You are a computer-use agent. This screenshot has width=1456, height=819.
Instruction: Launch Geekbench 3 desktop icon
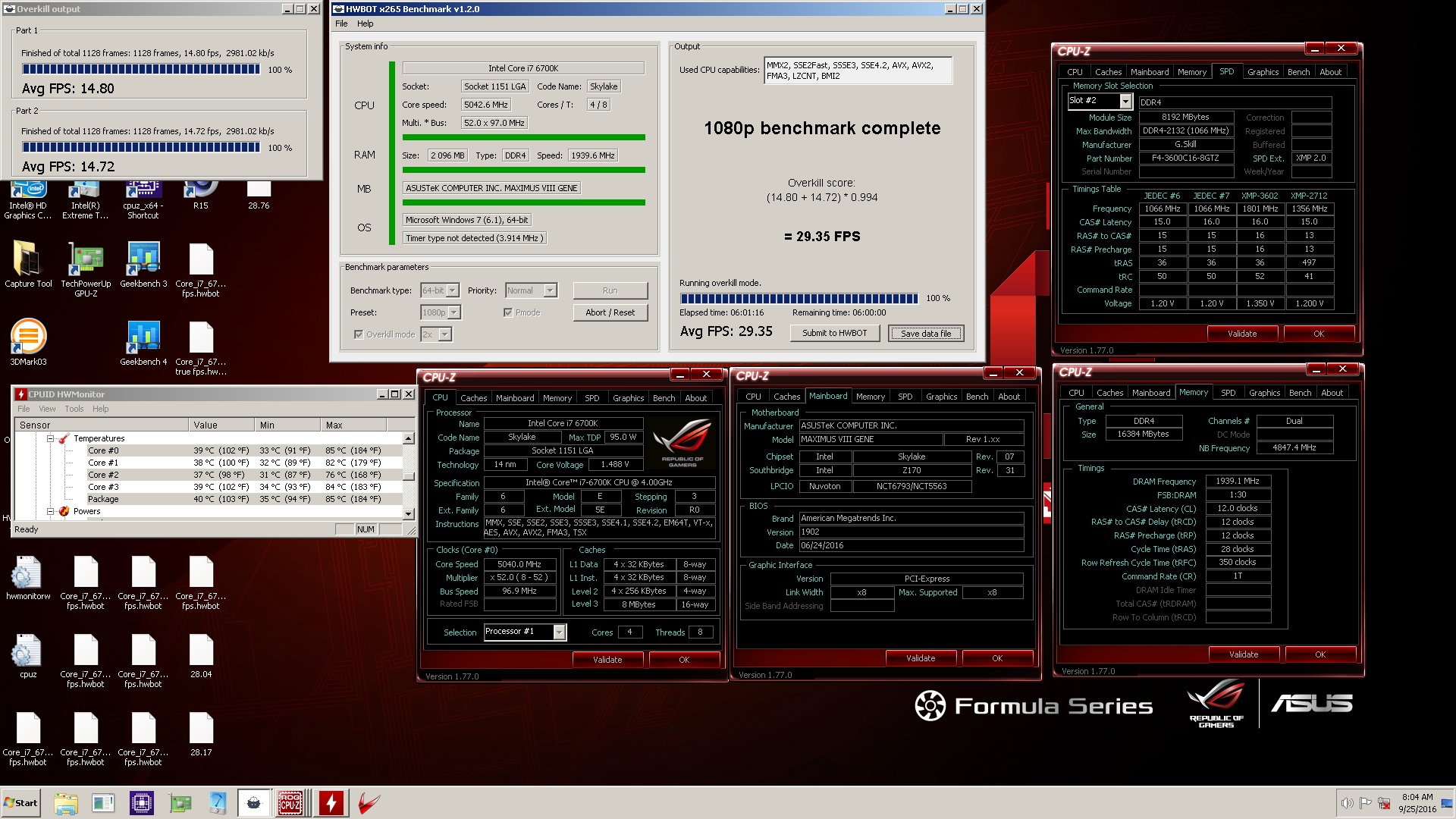143,265
